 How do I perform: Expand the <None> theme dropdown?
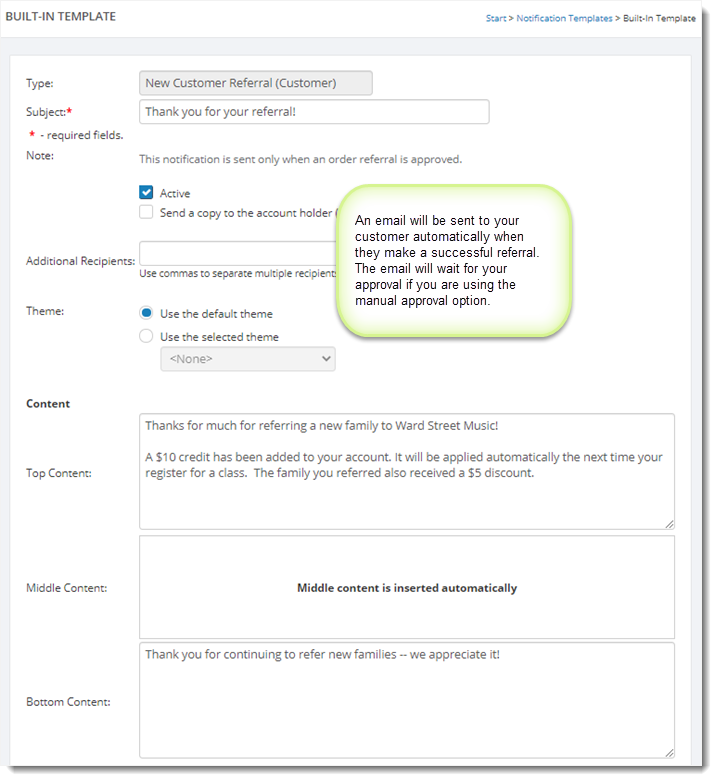248,359
